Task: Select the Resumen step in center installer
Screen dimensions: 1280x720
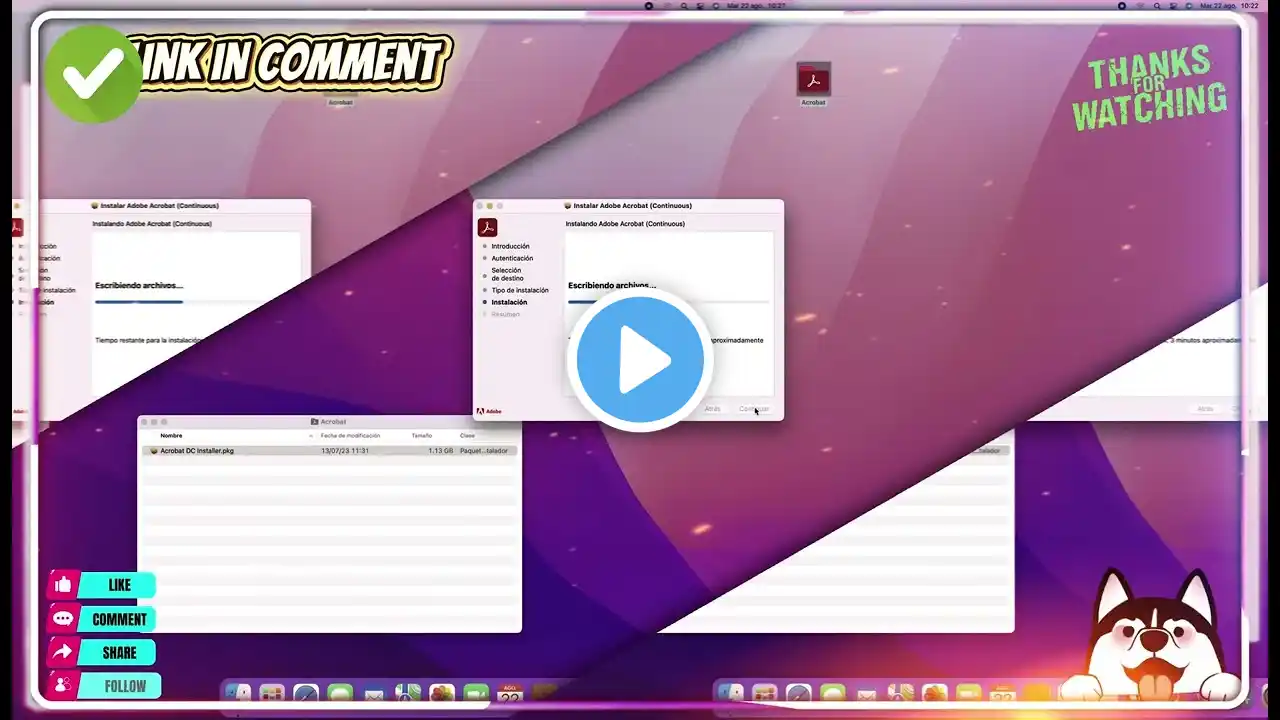Action: pos(505,314)
